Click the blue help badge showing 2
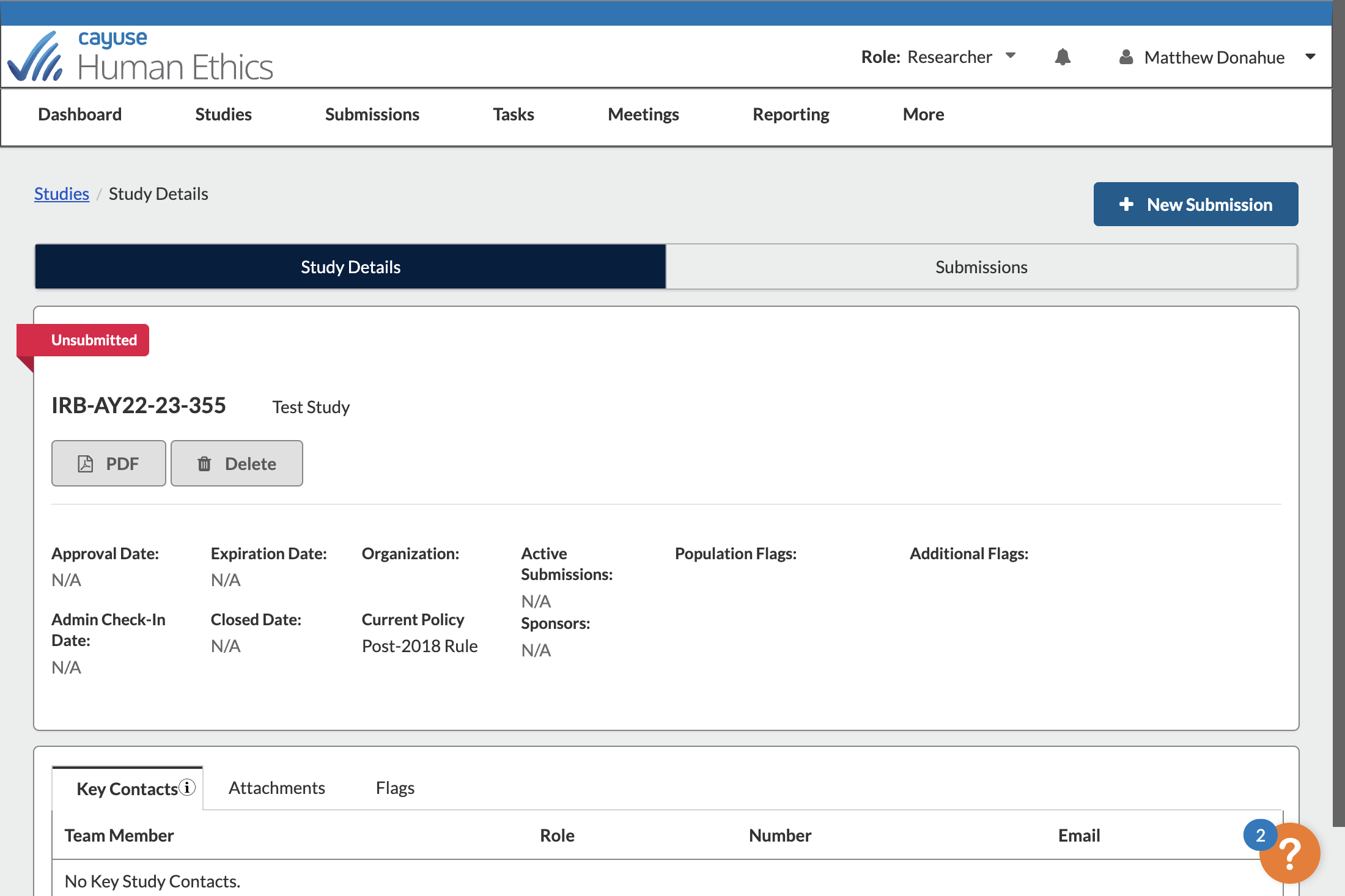This screenshot has height=896, width=1345. tap(1260, 835)
